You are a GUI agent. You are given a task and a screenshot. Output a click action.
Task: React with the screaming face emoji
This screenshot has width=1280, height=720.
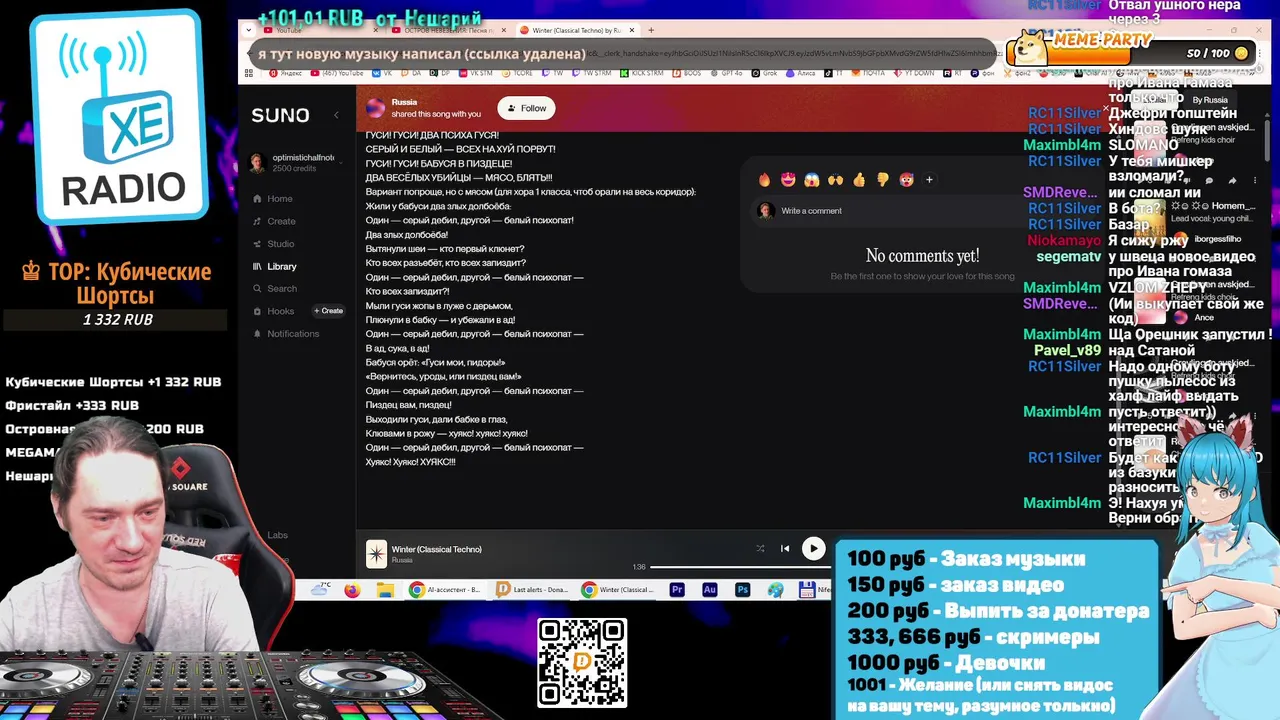pos(812,180)
